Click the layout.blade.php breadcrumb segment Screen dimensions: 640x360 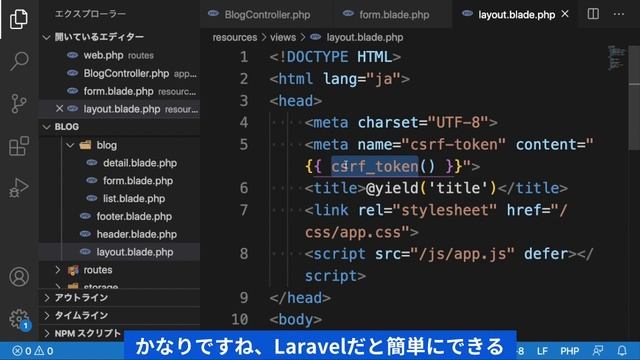364,37
